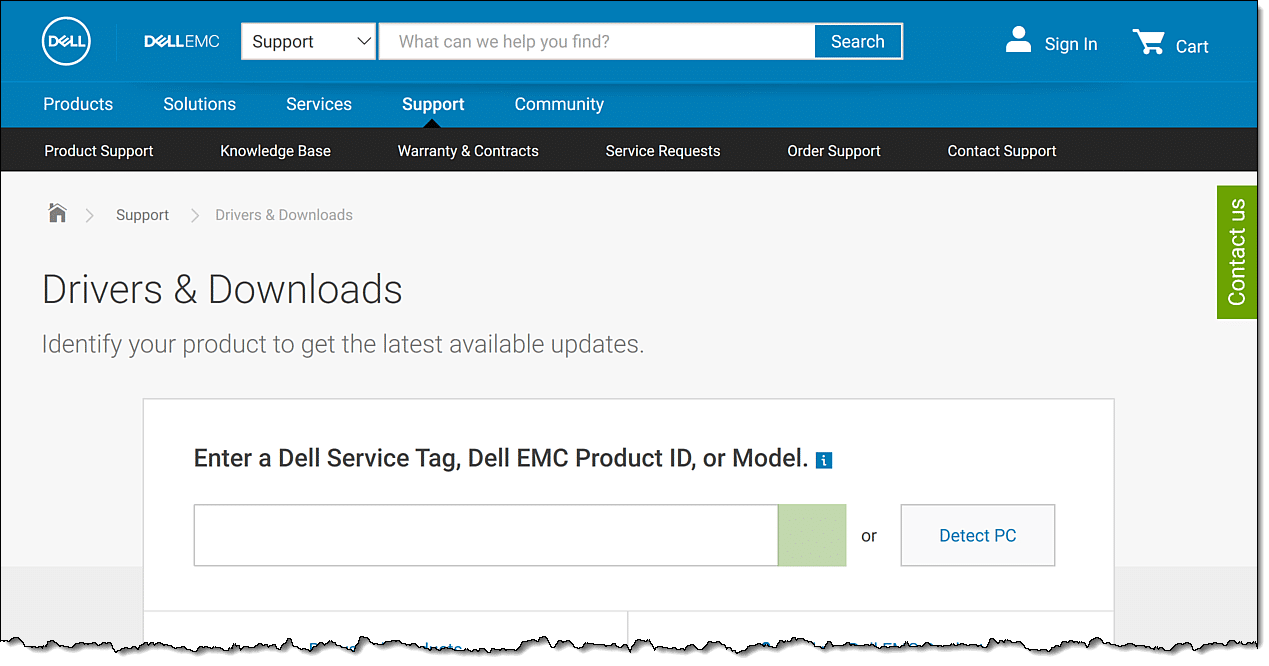Open the green Contact us side tab

coord(1236,252)
